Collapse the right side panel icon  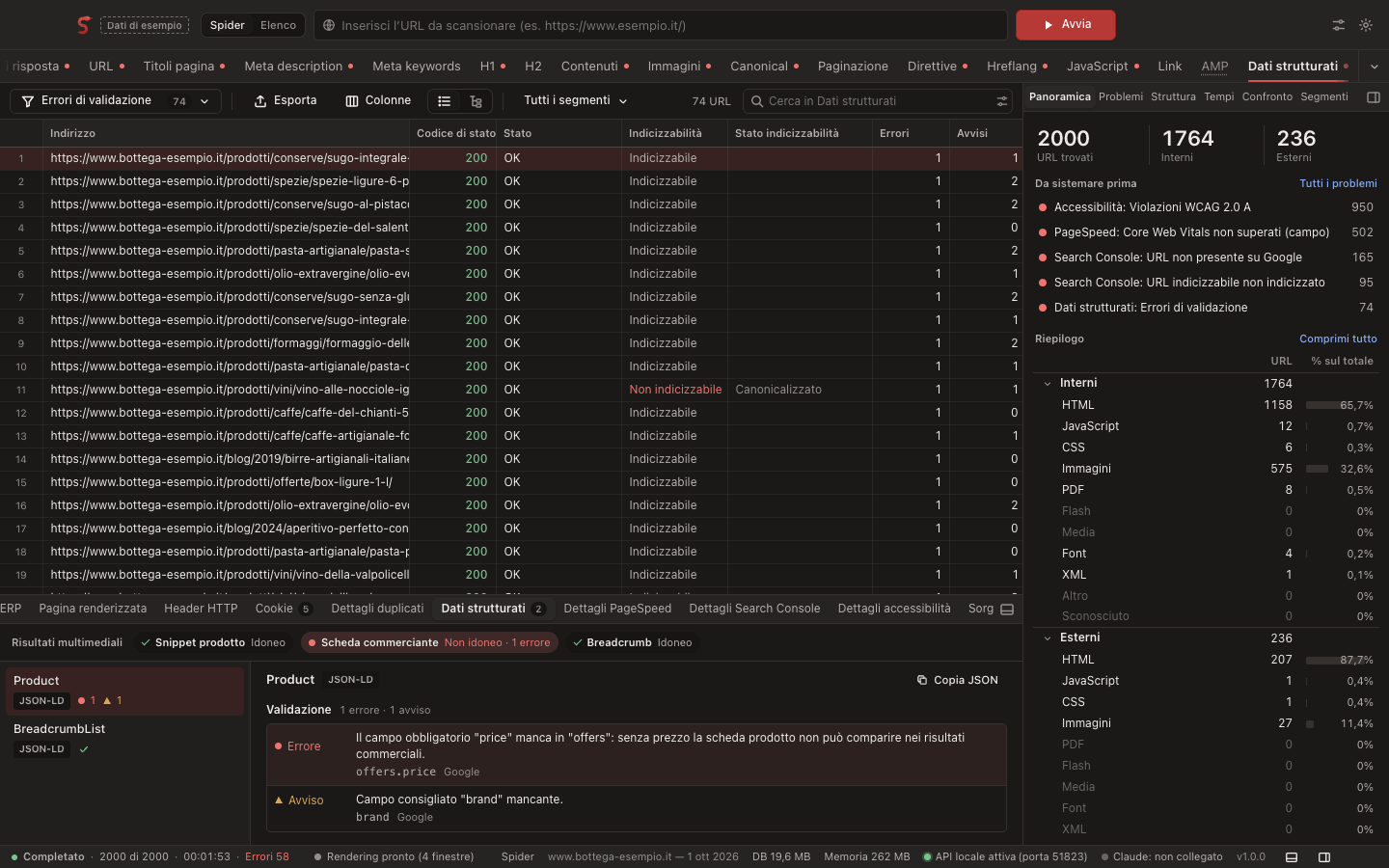(x=1374, y=97)
